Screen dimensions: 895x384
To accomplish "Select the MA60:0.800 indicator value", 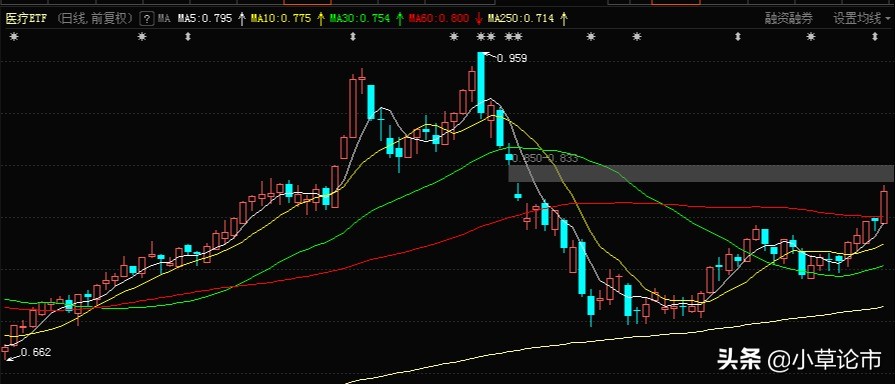I will [439, 19].
